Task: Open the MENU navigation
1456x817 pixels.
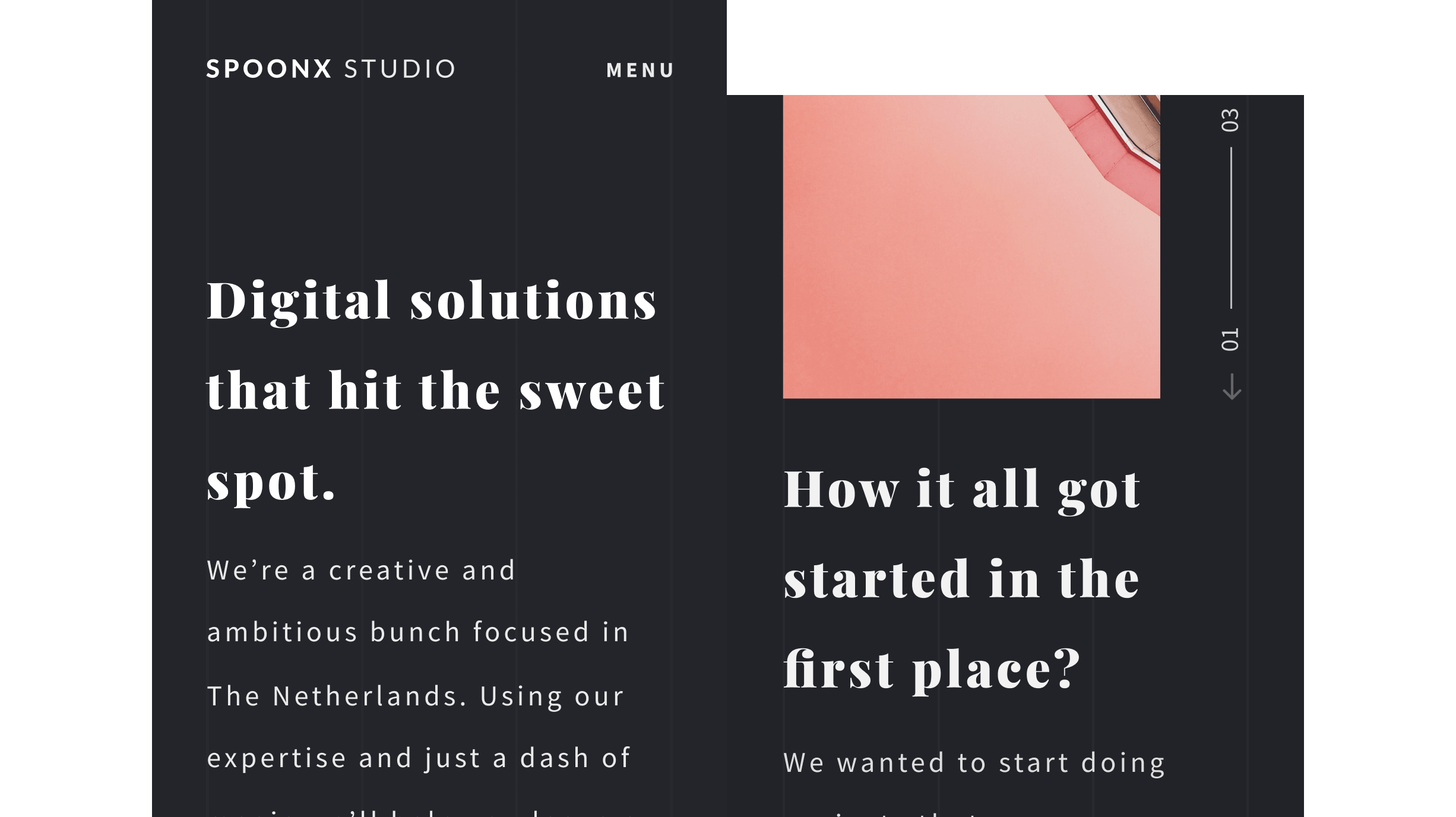Action: 640,70
